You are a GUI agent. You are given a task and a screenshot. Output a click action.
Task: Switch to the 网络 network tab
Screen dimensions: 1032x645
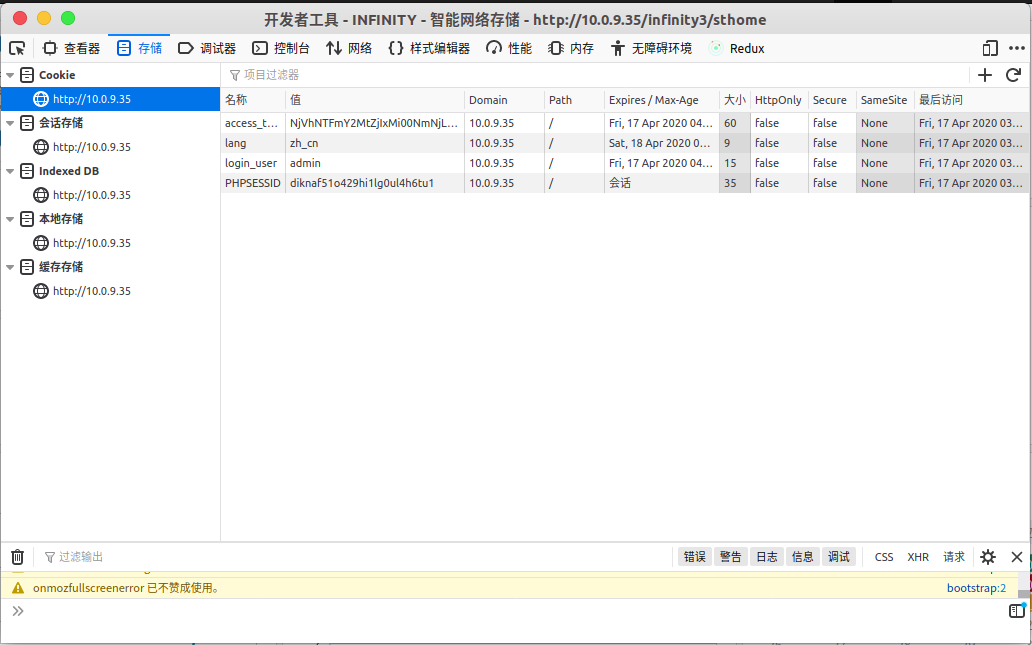click(349, 48)
